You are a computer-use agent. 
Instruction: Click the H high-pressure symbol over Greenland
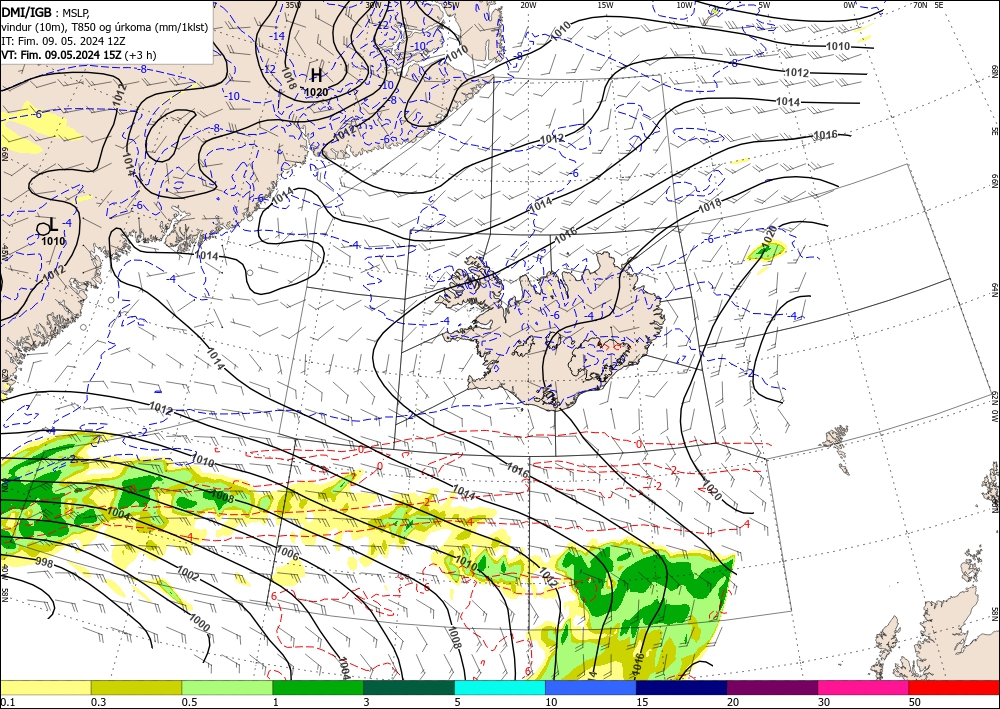coord(316,75)
